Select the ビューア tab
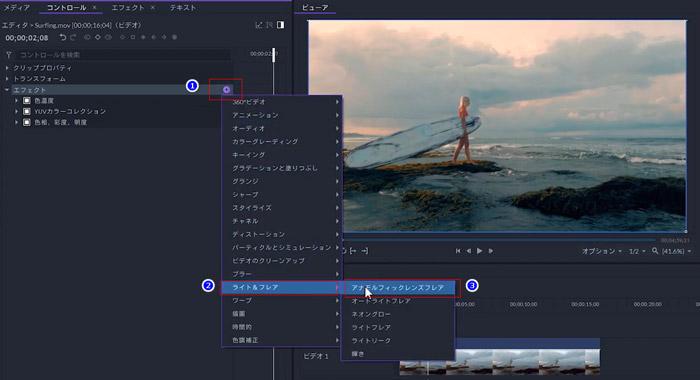The width and height of the screenshot is (700, 380). coord(315,8)
